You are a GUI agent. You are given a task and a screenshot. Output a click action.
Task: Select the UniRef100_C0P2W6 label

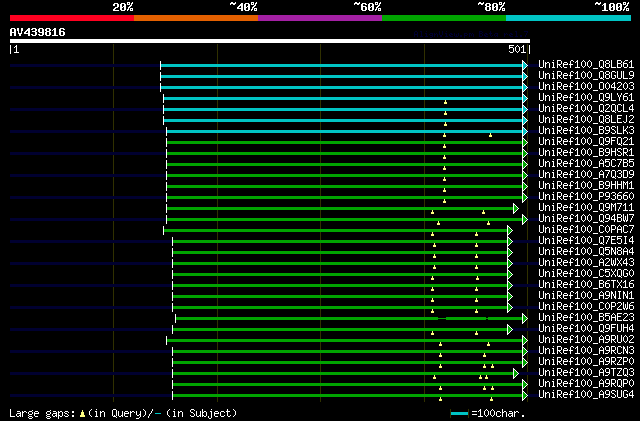point(586,307)
